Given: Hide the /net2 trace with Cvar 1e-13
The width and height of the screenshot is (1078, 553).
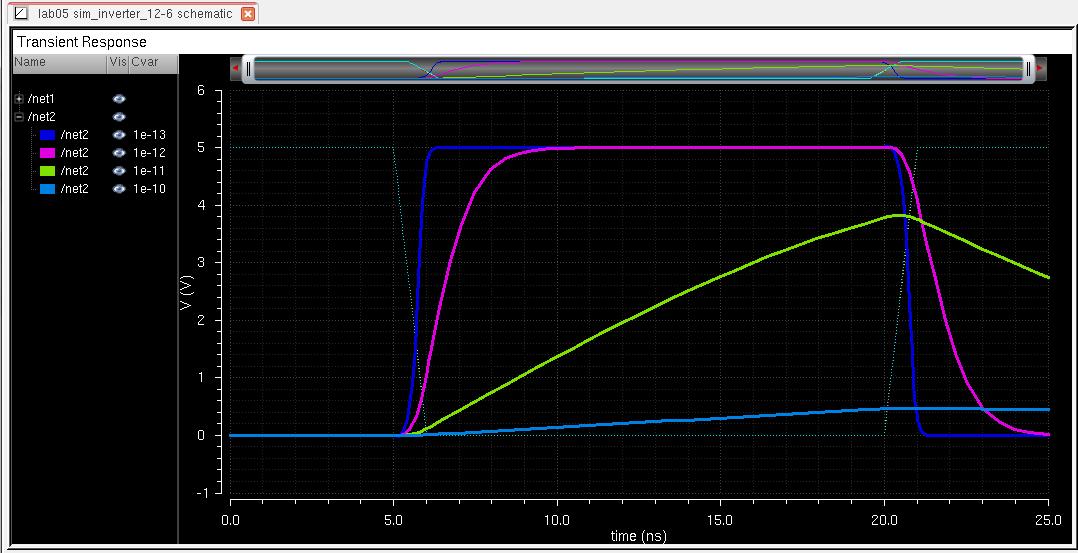Looking at the screenshot, I should coord(119,135).
